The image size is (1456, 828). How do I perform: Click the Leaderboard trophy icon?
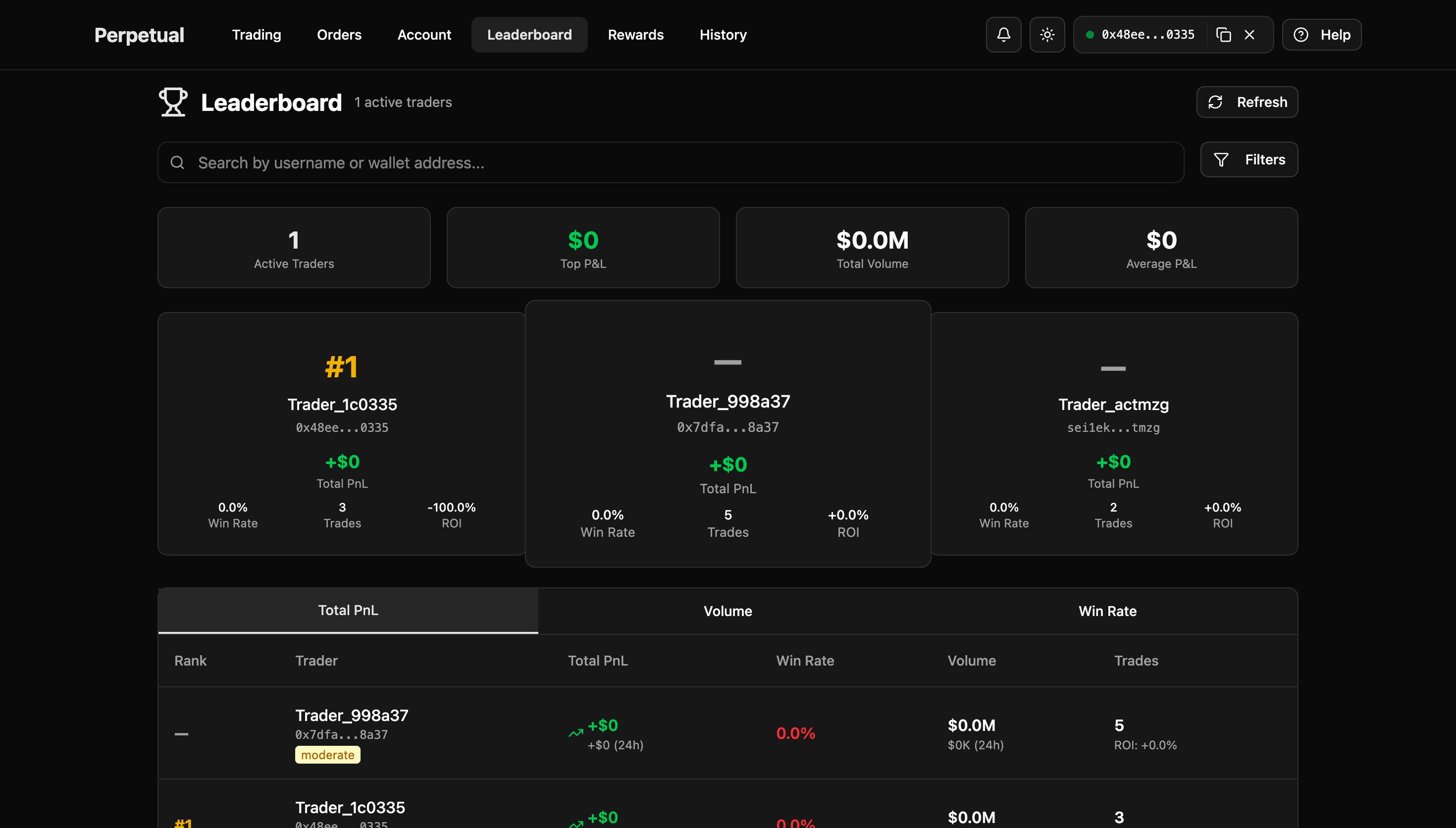click(173, 102)
